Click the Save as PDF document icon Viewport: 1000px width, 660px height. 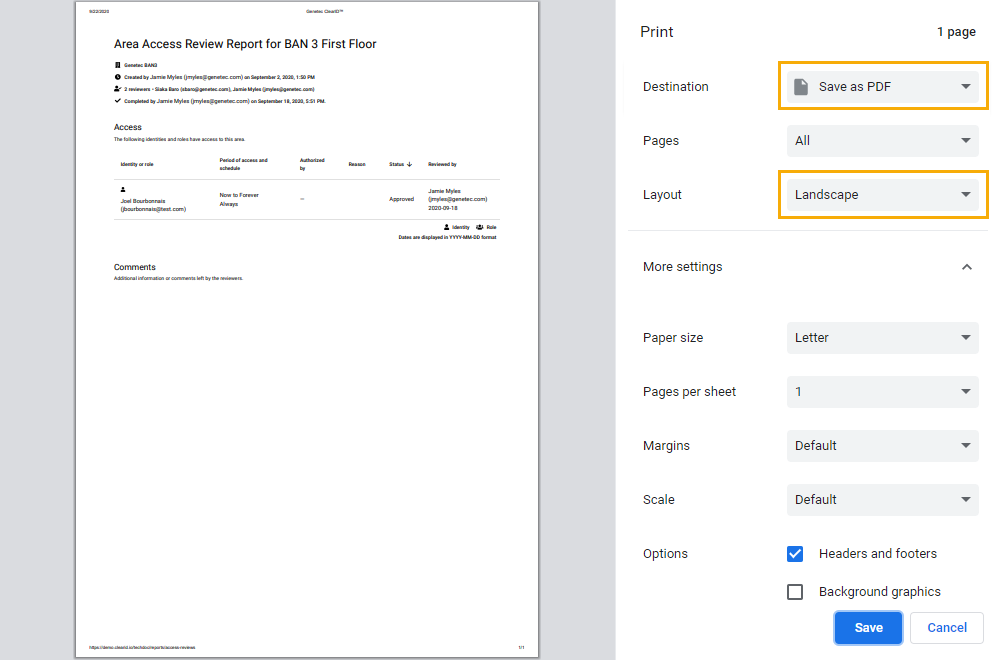click(799, 86)
